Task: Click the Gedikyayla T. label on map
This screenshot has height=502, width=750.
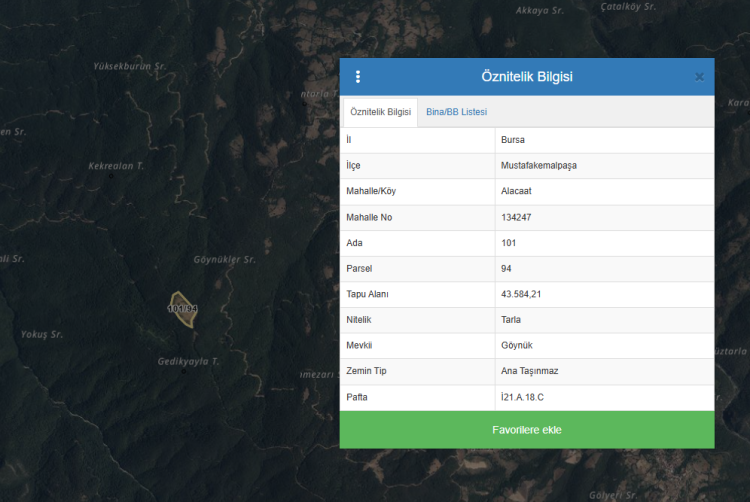Action: pyautogui.click(x=188, y=361)
